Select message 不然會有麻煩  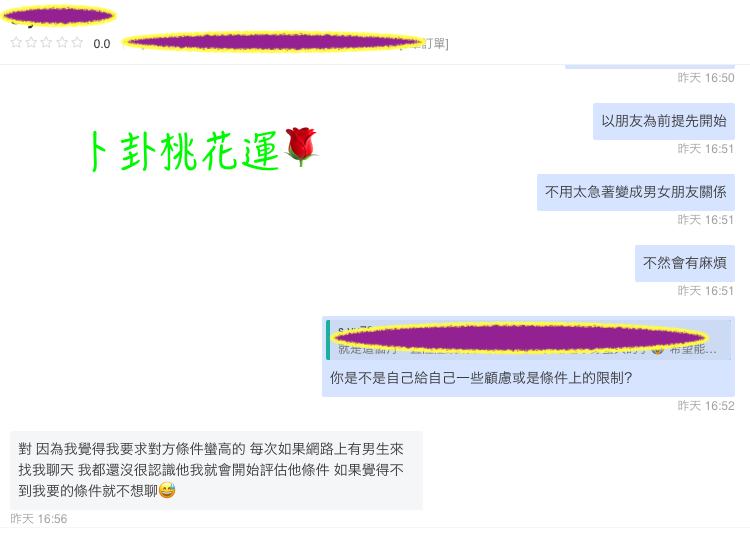click(x=685, y=263)
